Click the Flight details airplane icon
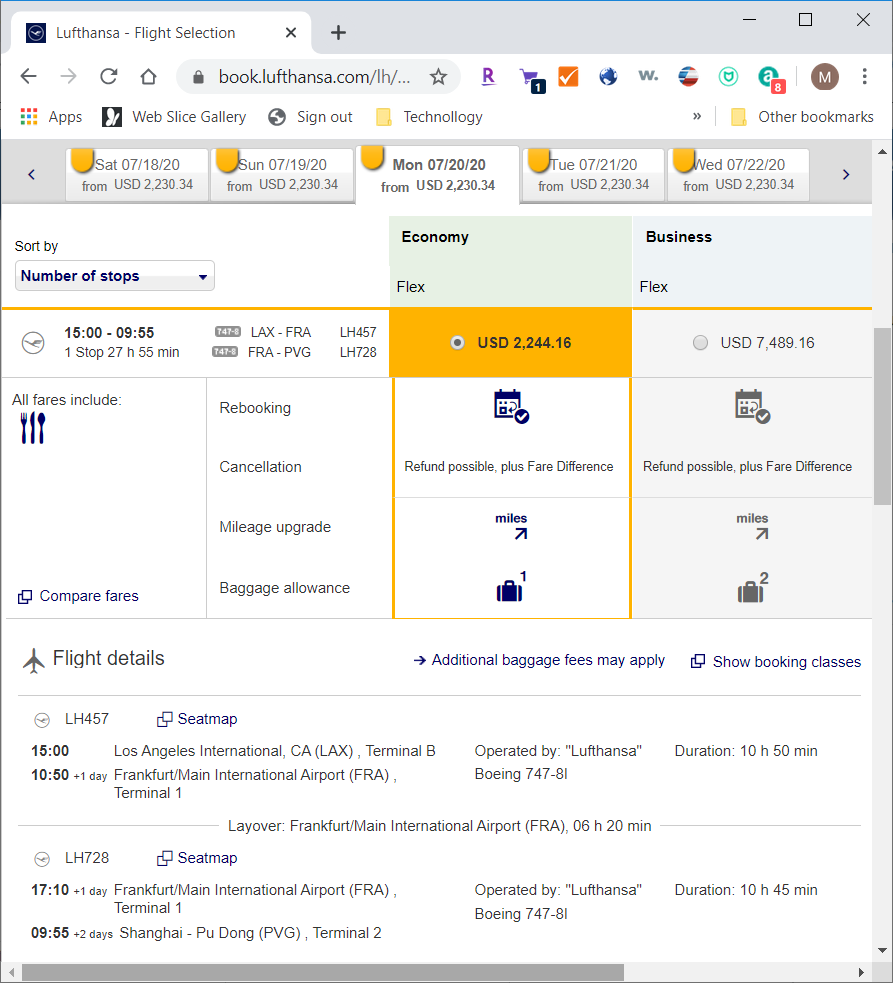The image size is (893, 983). click(34, 660)
